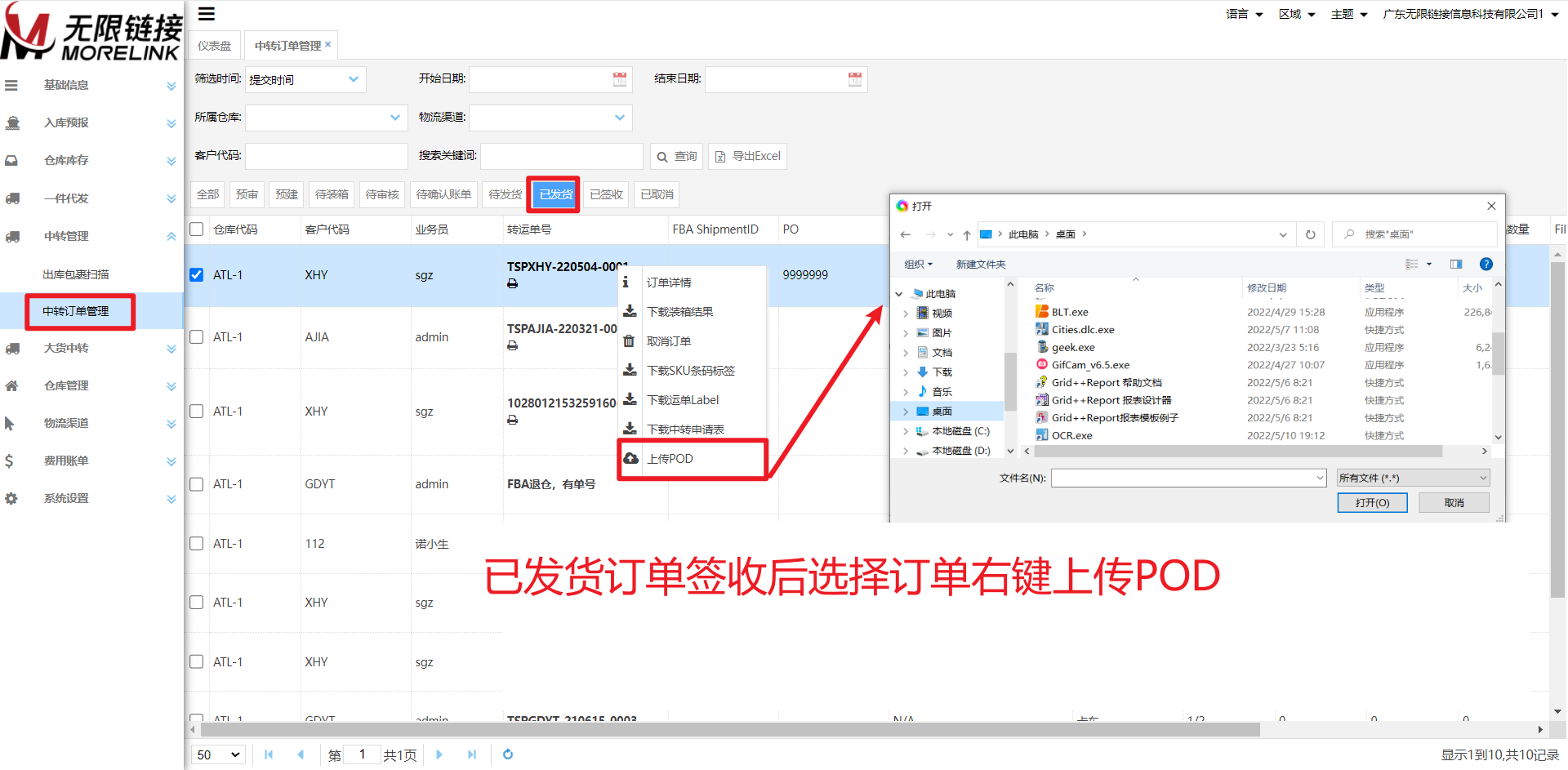This screenshot has width=1568, height=770.
Task: Select 下载 folder in tree
Action: click(x=942, y=372)
